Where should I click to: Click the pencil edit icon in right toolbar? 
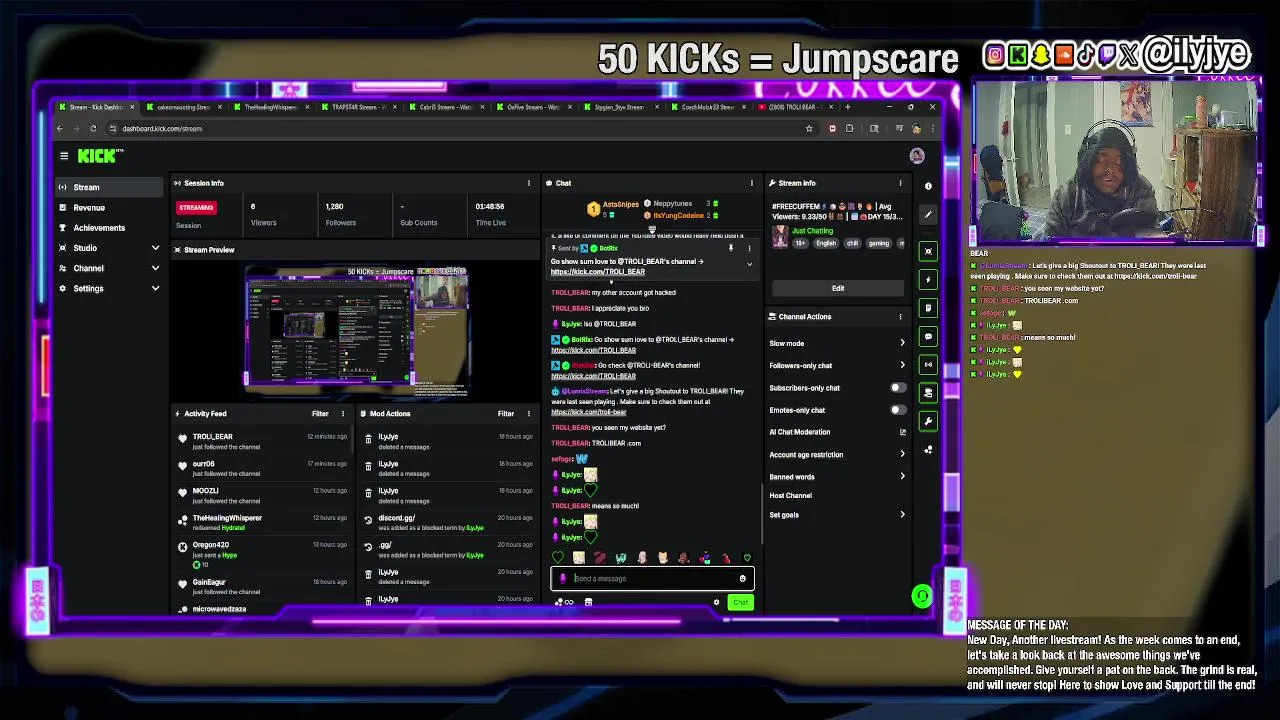[928, 214]
